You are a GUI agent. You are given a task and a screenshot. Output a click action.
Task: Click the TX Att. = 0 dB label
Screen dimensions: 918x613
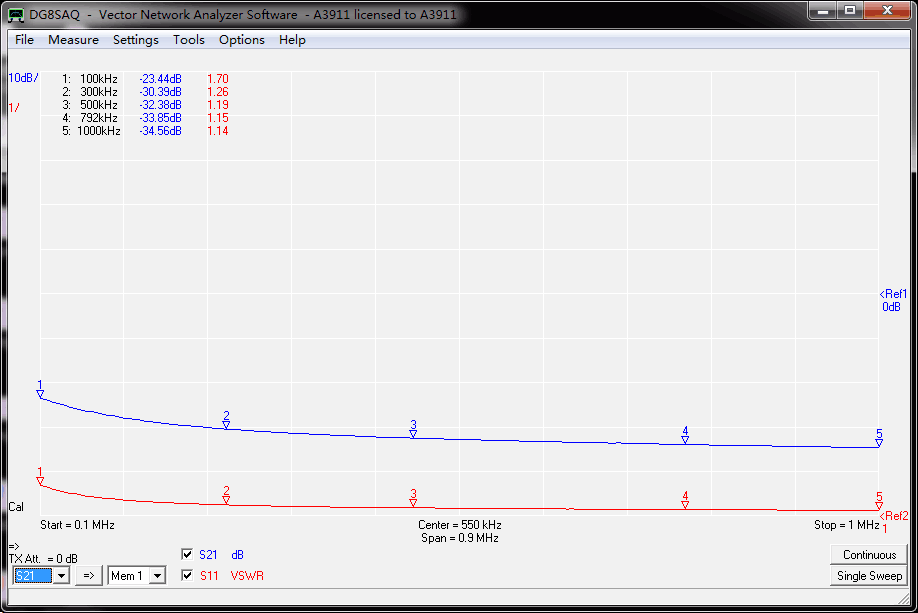point(43,559)
